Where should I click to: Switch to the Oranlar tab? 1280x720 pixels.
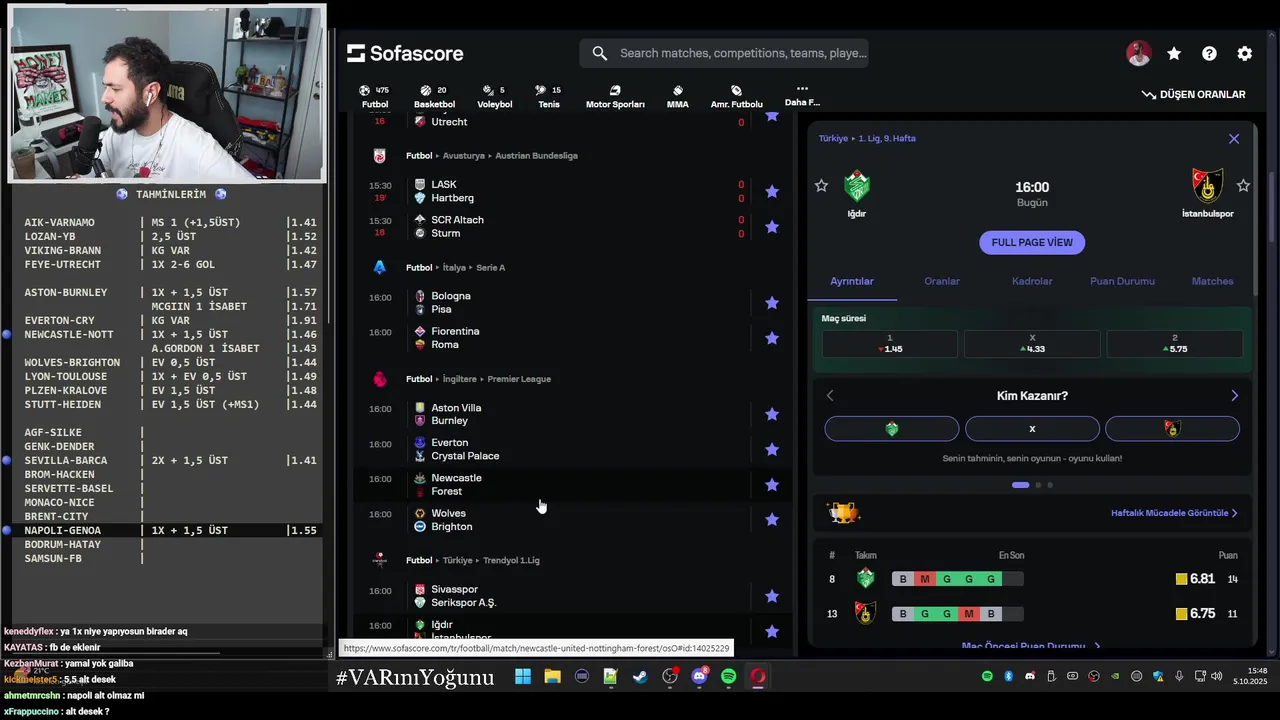(x=942, y=281)
